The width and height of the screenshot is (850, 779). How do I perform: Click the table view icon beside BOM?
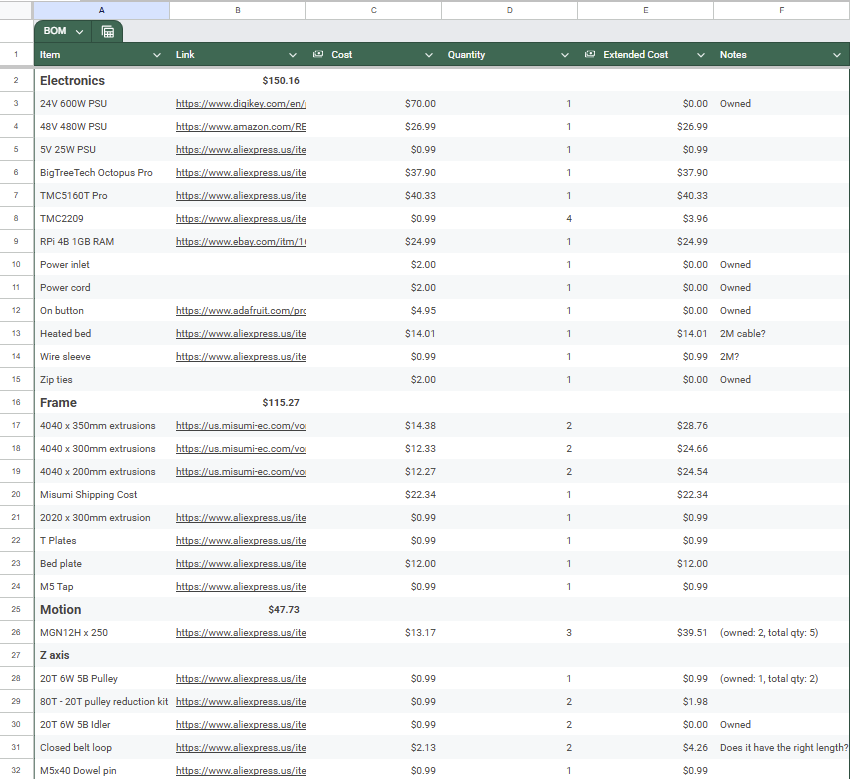[107, 31]
